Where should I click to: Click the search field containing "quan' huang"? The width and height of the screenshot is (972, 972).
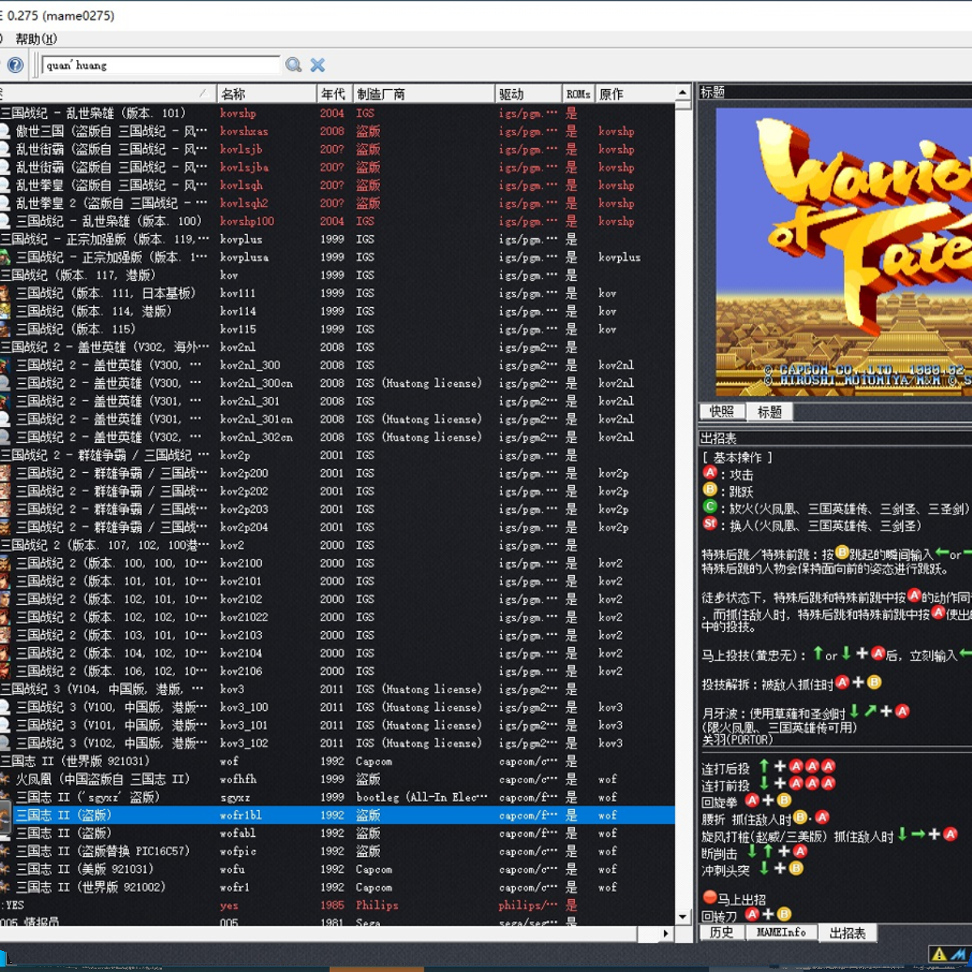161,65
